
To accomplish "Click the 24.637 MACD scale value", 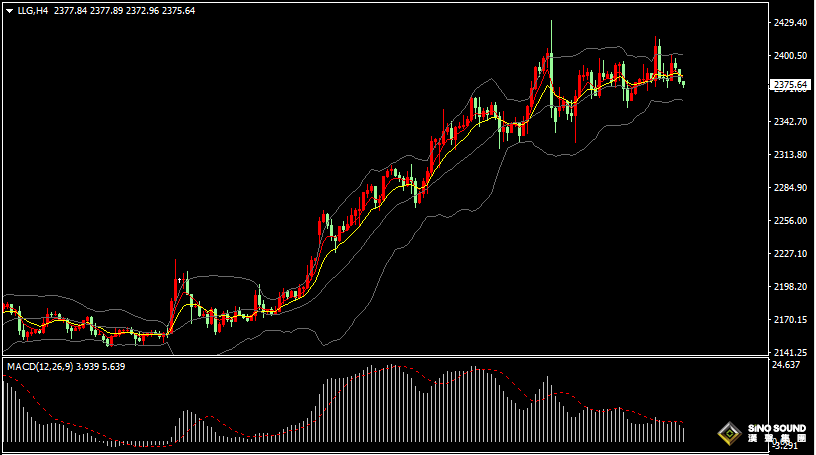I will point(787,366).
